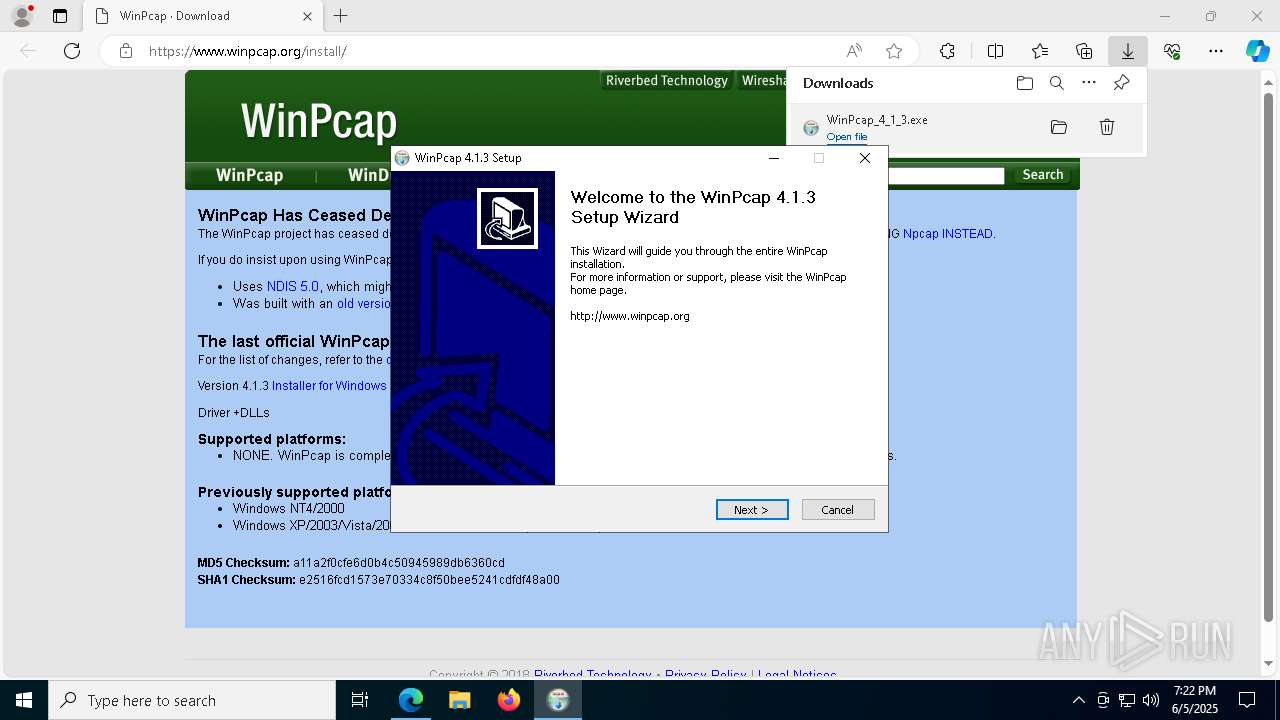Open more options in Downloads panel

pos(1089,83)
